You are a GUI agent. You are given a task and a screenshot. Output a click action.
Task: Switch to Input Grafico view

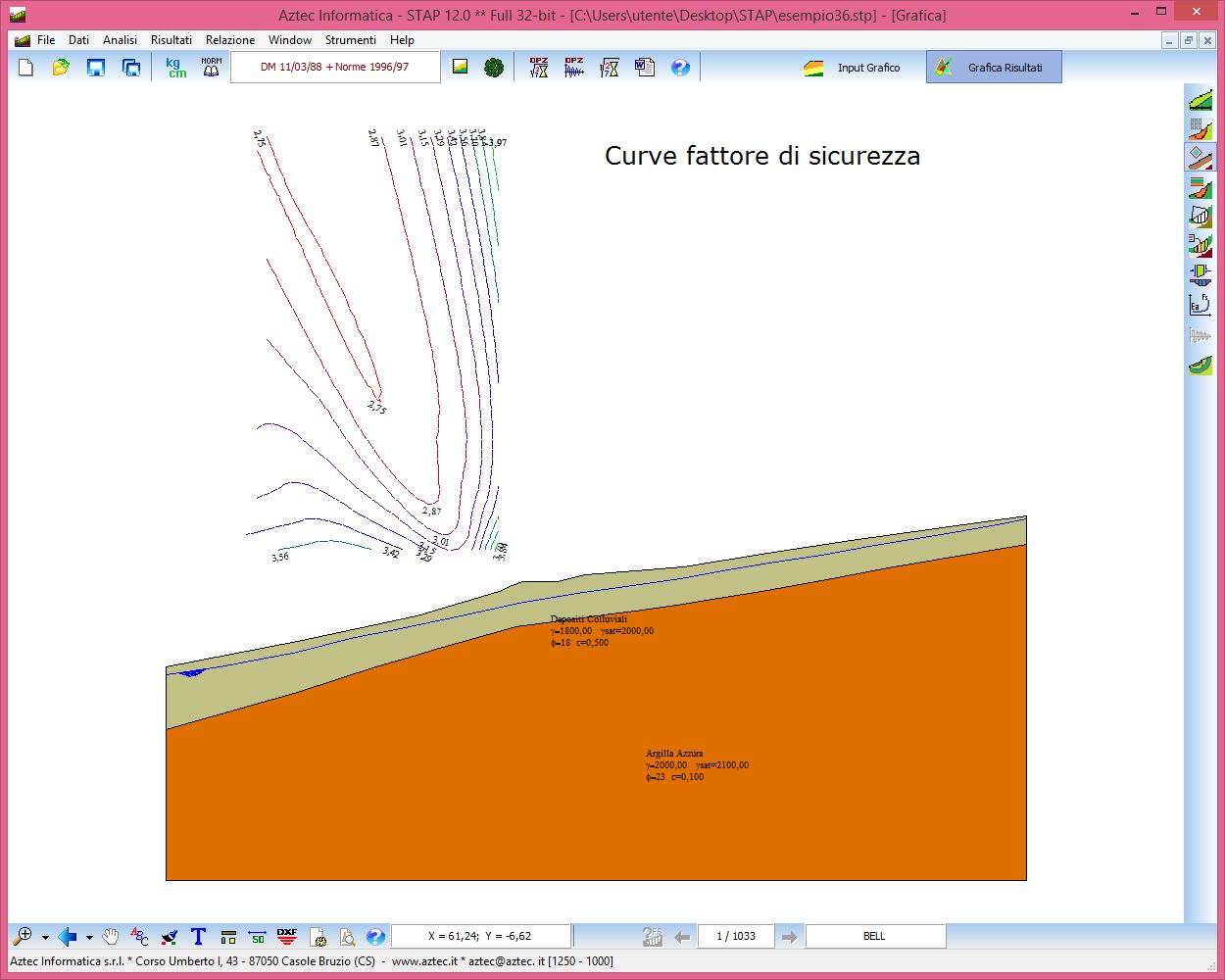point(853,68)
